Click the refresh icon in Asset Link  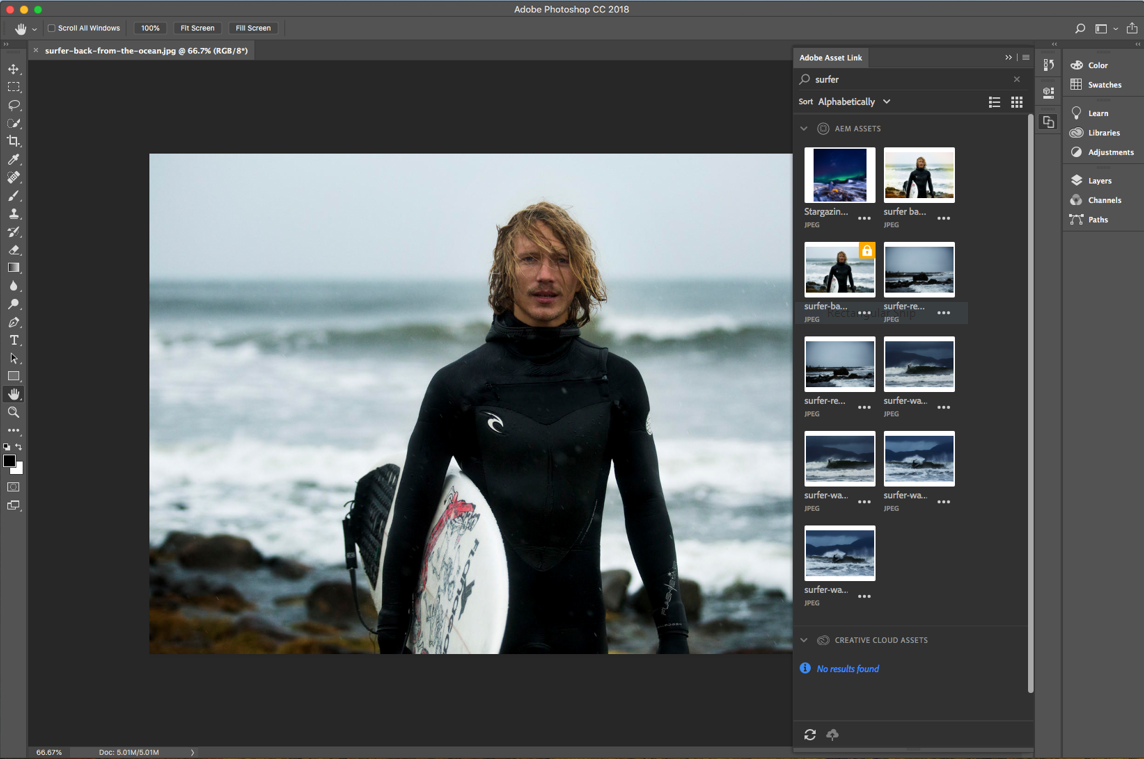pyautogui.click(x=810, y=735)
